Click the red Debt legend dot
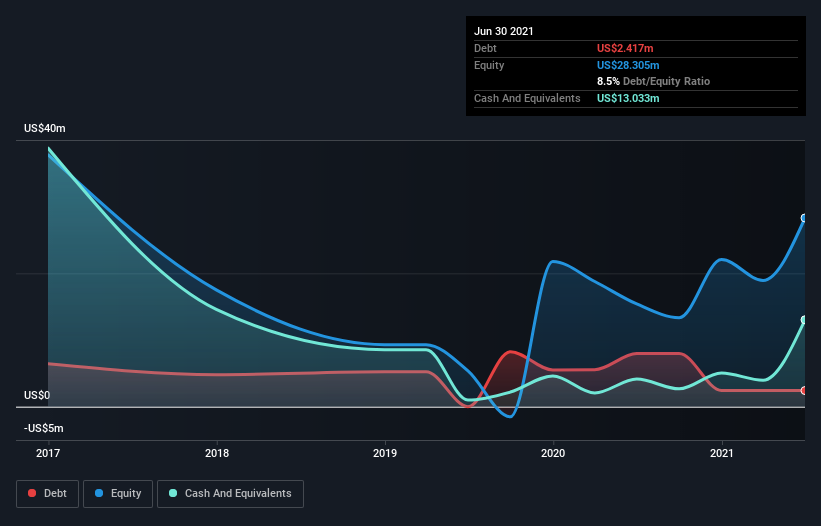Image resolution: width=821 pixels, height=526 pixels. [32, 493]
